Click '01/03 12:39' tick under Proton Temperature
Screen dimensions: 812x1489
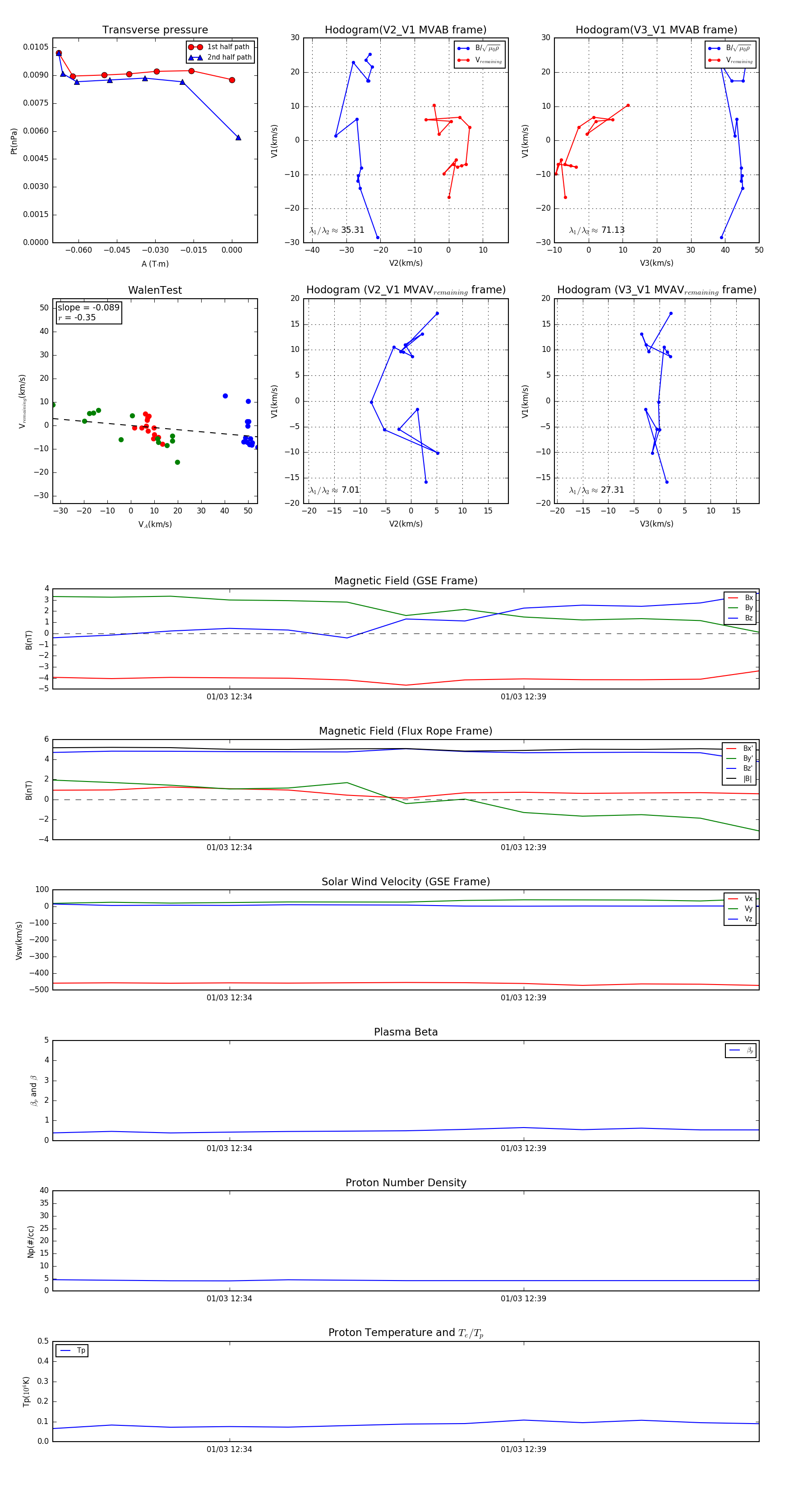(524, 1449)
